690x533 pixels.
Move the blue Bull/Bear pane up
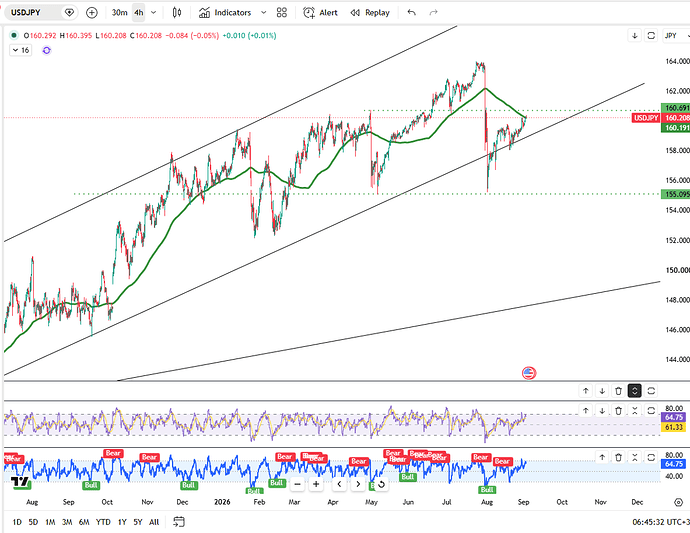[602, 457]
